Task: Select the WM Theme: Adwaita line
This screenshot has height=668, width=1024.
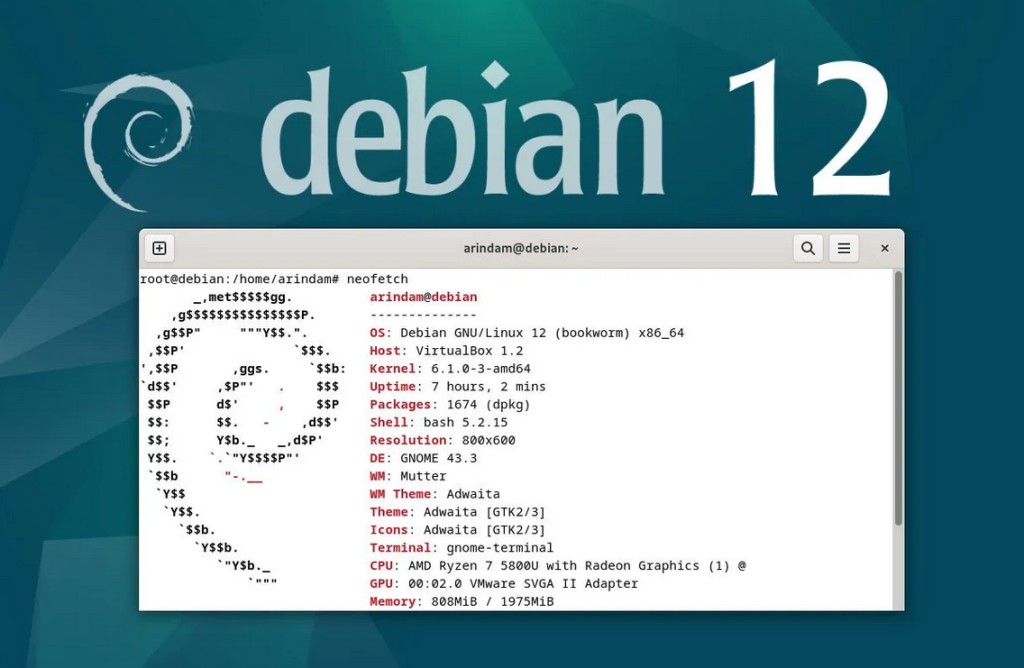Action: pos(434,494)
